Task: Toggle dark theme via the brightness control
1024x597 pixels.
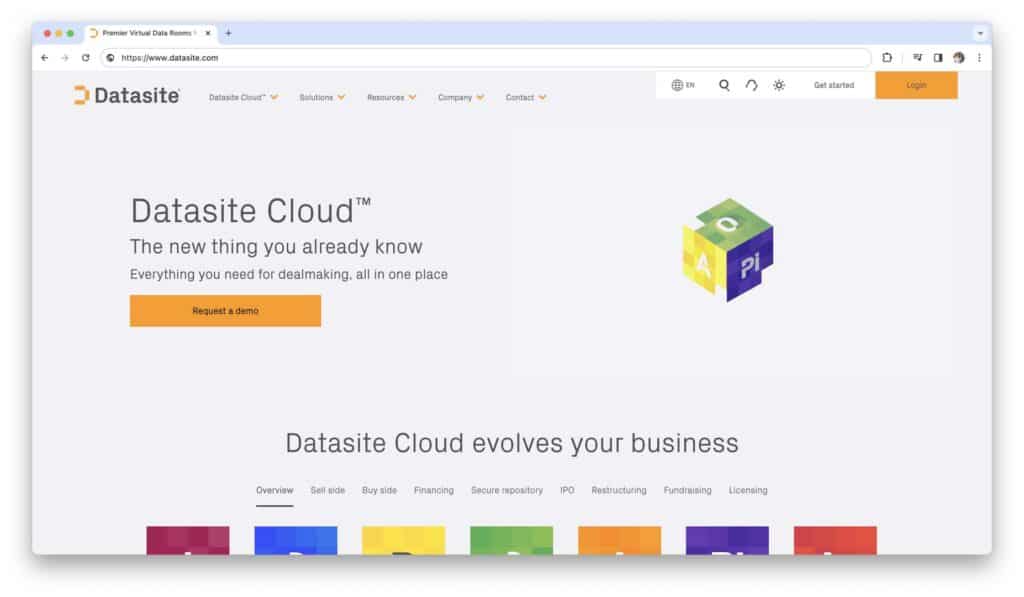Action: pyautogui.click(x=779, y=85)
